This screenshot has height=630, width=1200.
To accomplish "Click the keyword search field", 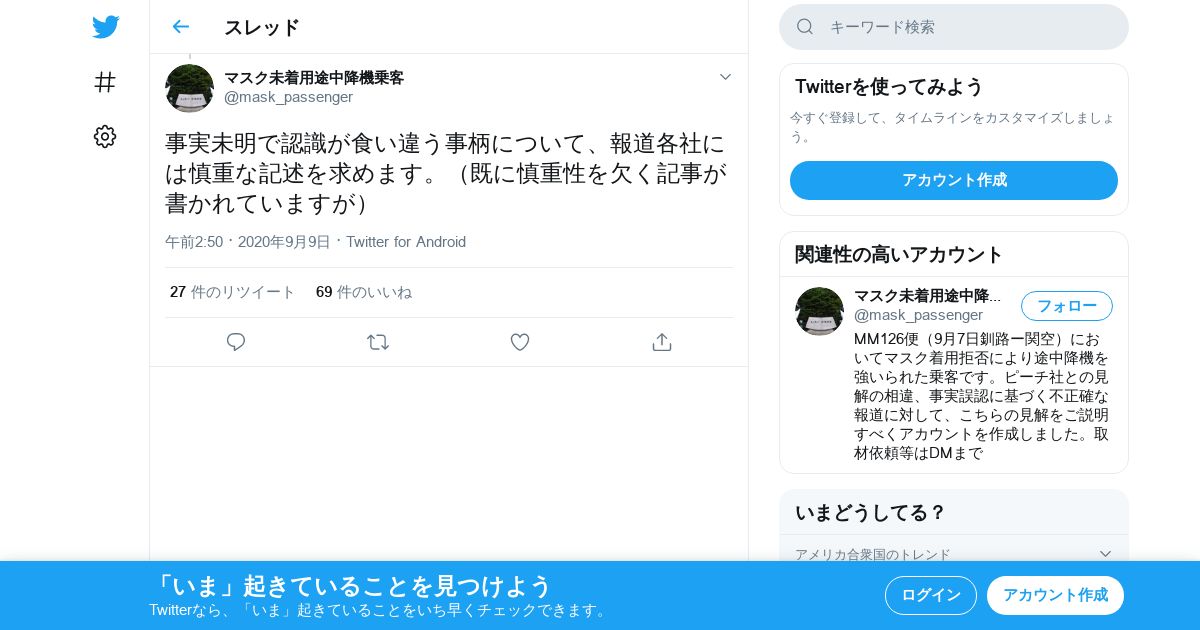I will tap(954, 27).
